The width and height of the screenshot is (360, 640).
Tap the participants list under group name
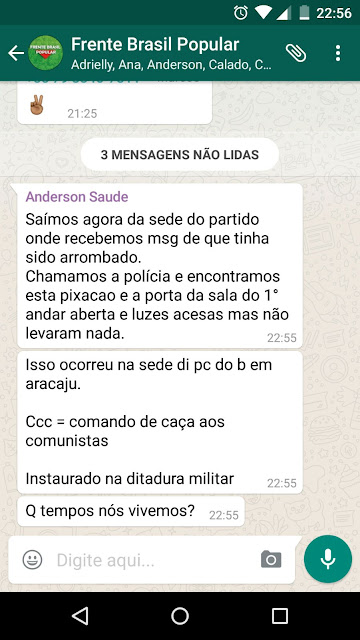pos(171,65)
